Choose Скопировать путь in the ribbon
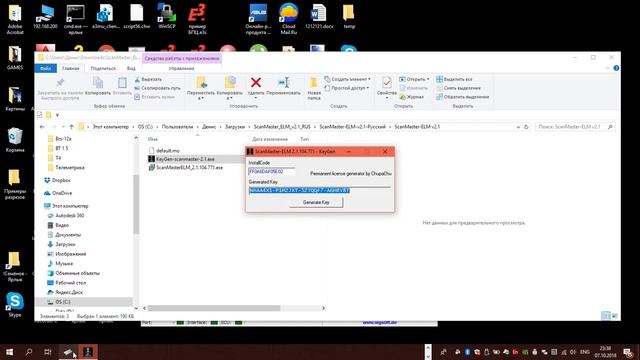 pyautogui.click(x=158, y=88)
